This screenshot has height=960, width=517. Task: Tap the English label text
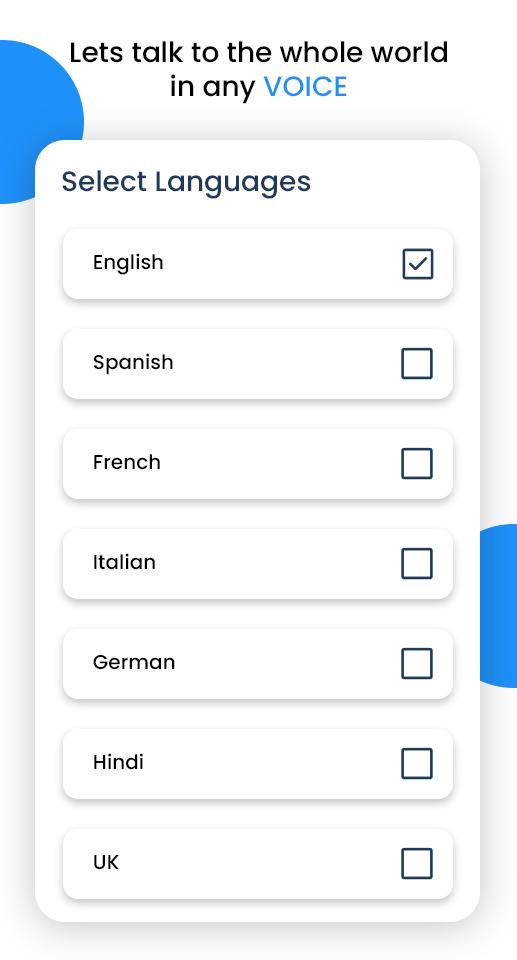tap(128, 263)
